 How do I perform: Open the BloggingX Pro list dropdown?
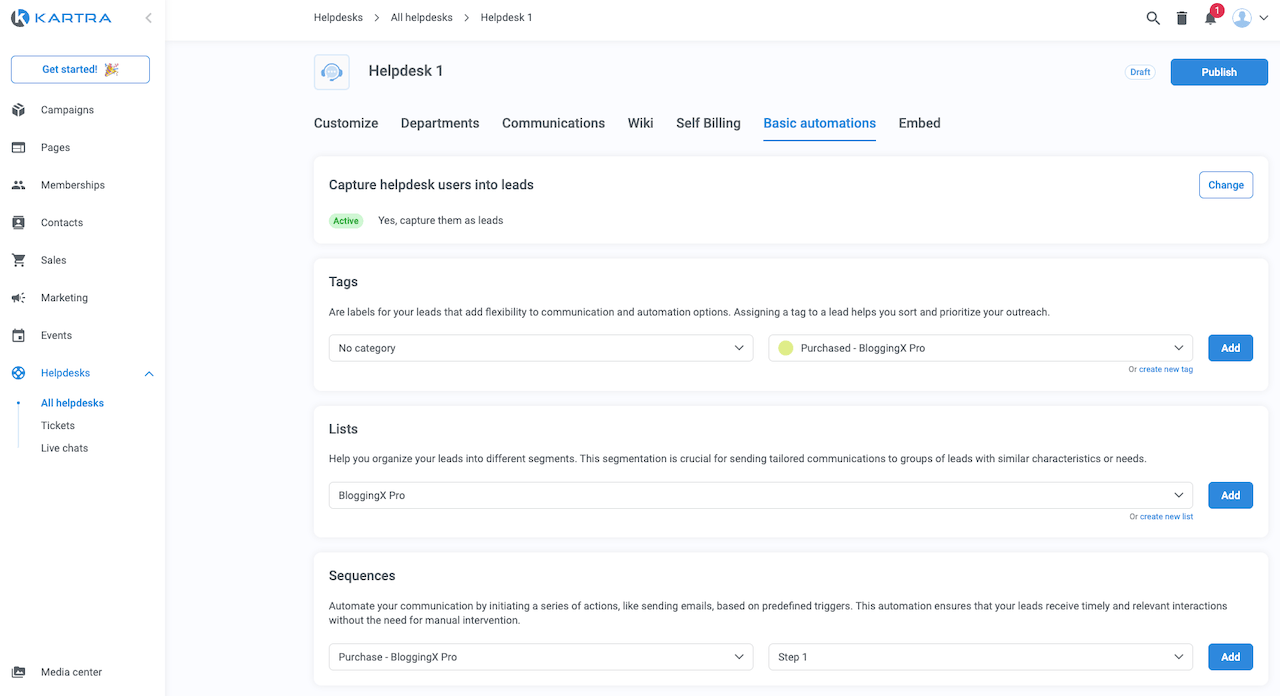pos(761,495)
